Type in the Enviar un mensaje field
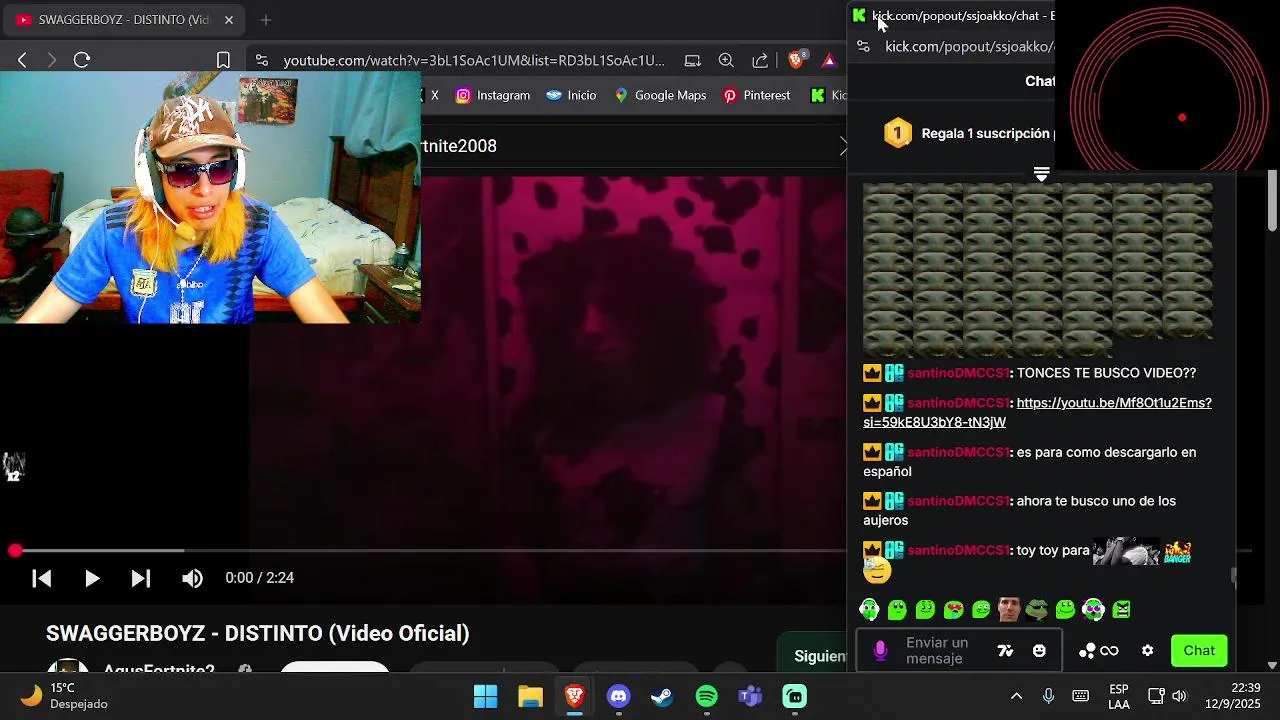Screen dimensions: 1280x720 pyautogui.click(x=940, y=651)
